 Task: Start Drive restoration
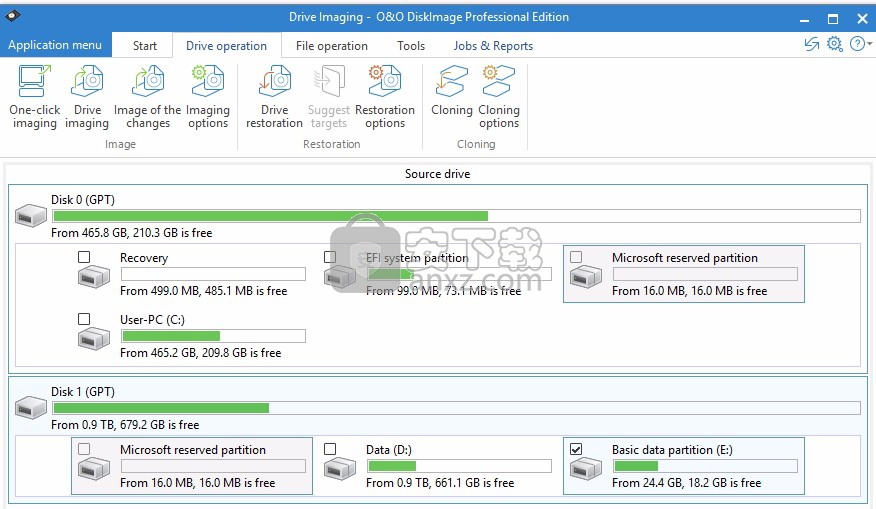274,97
